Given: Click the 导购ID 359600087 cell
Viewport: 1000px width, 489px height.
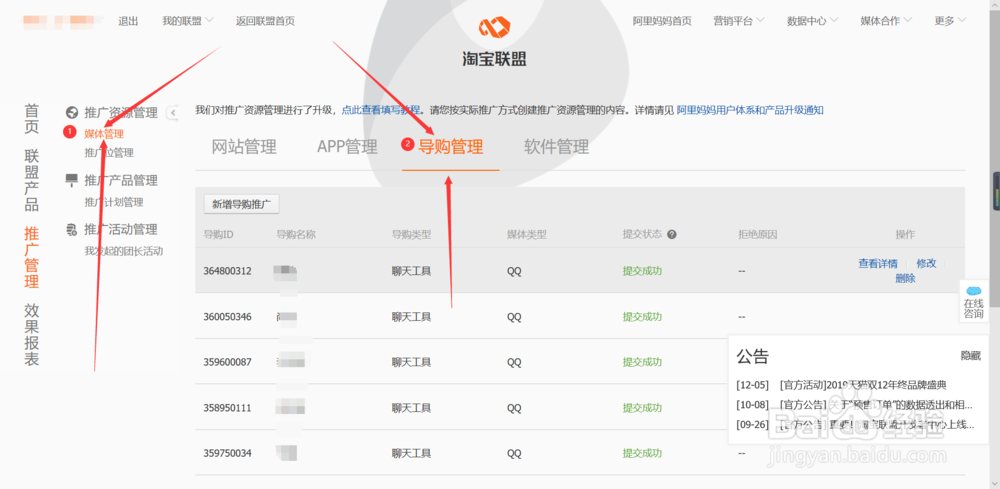Looking at the screenshot, I should (x=228, y=362).
